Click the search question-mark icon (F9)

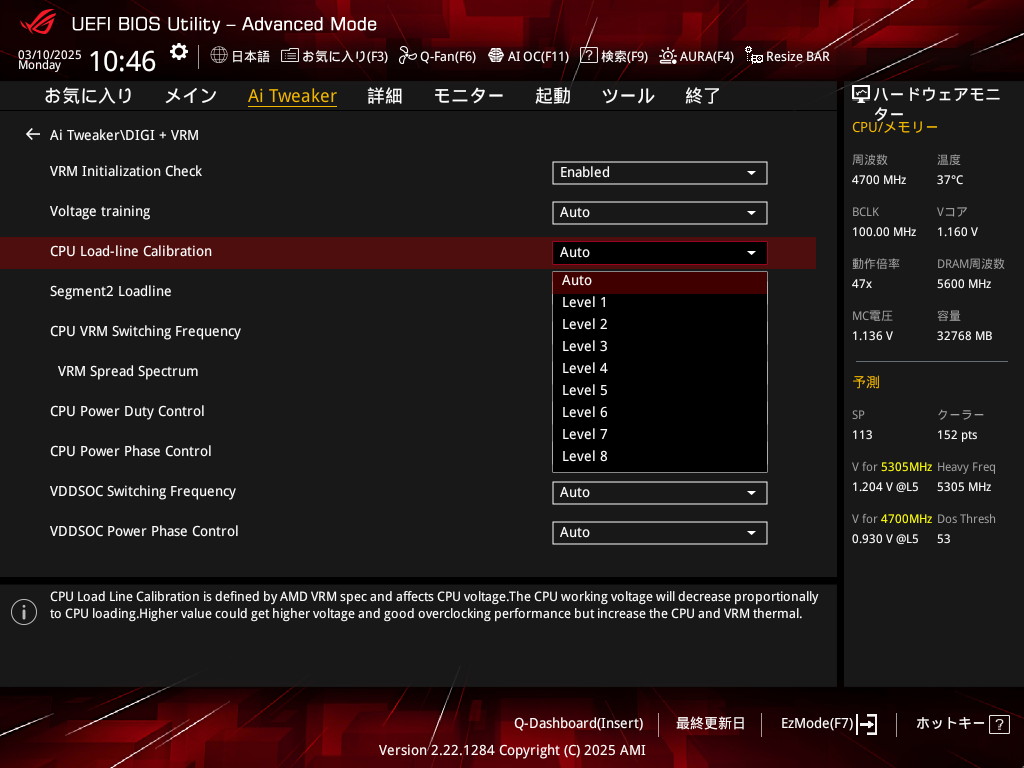click(588, 56)
